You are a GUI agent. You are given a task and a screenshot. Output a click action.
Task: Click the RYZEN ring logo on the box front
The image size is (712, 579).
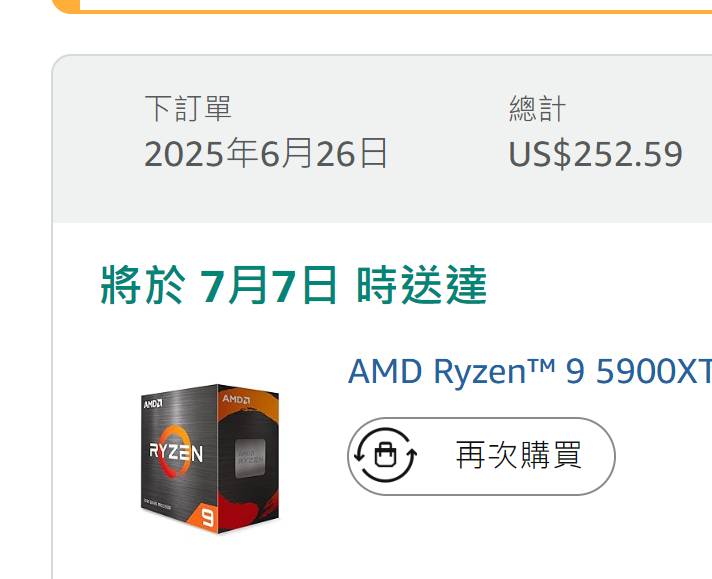tap(176, 451)
